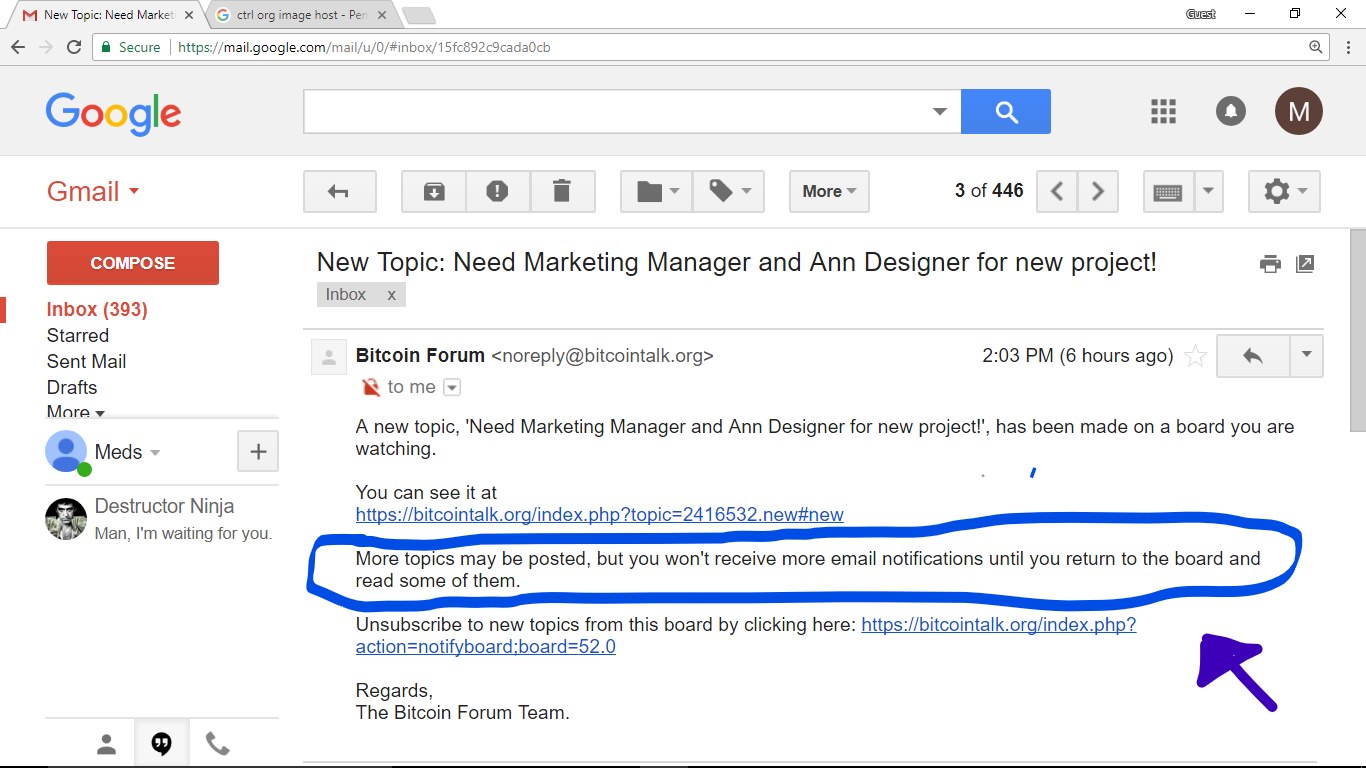Reply to the Bitcoin Forum email

[1252, 356]
